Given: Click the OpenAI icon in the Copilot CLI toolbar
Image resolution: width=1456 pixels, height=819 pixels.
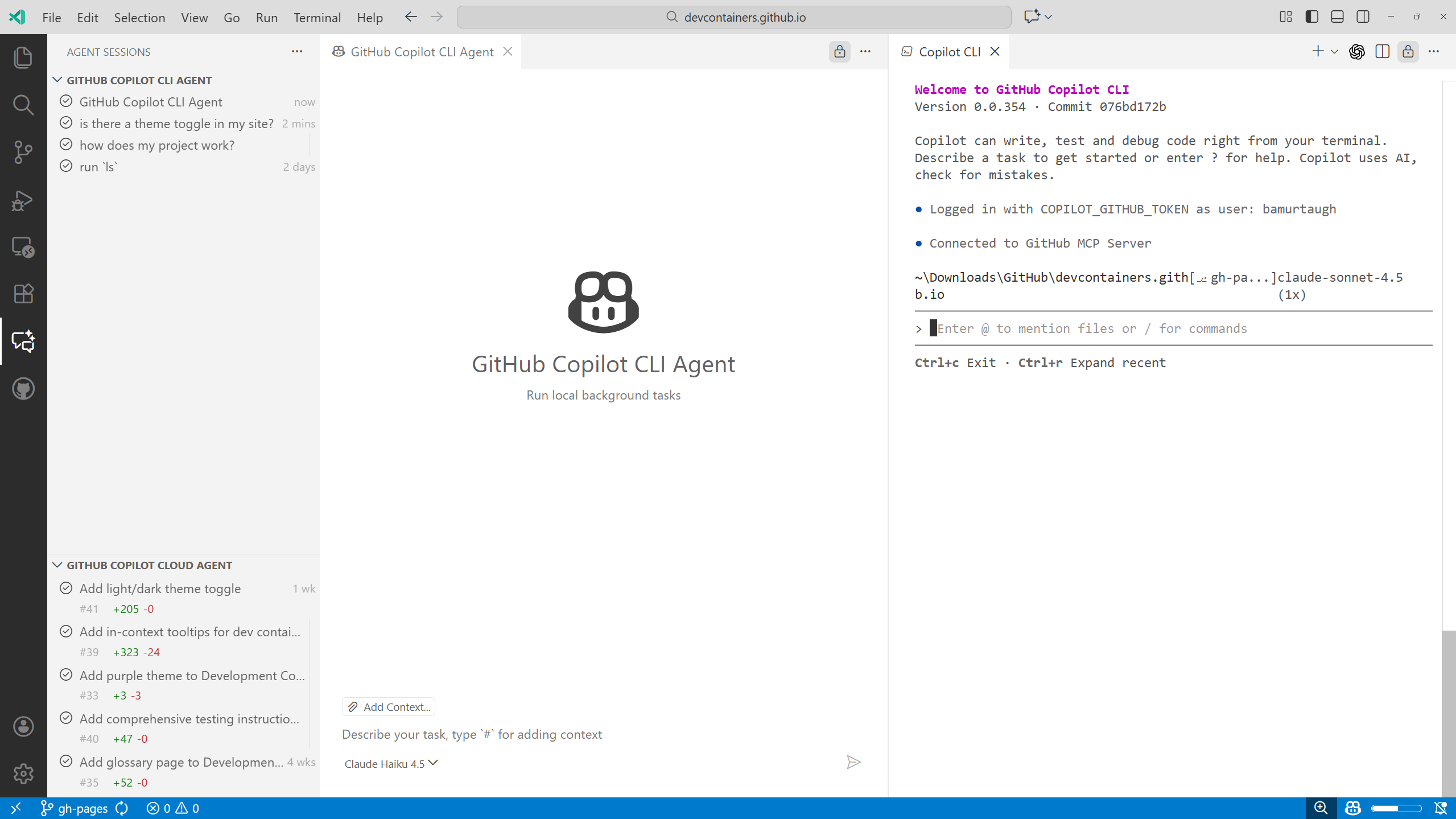Looking at the screenshot, I should [x=1356, y=51].
